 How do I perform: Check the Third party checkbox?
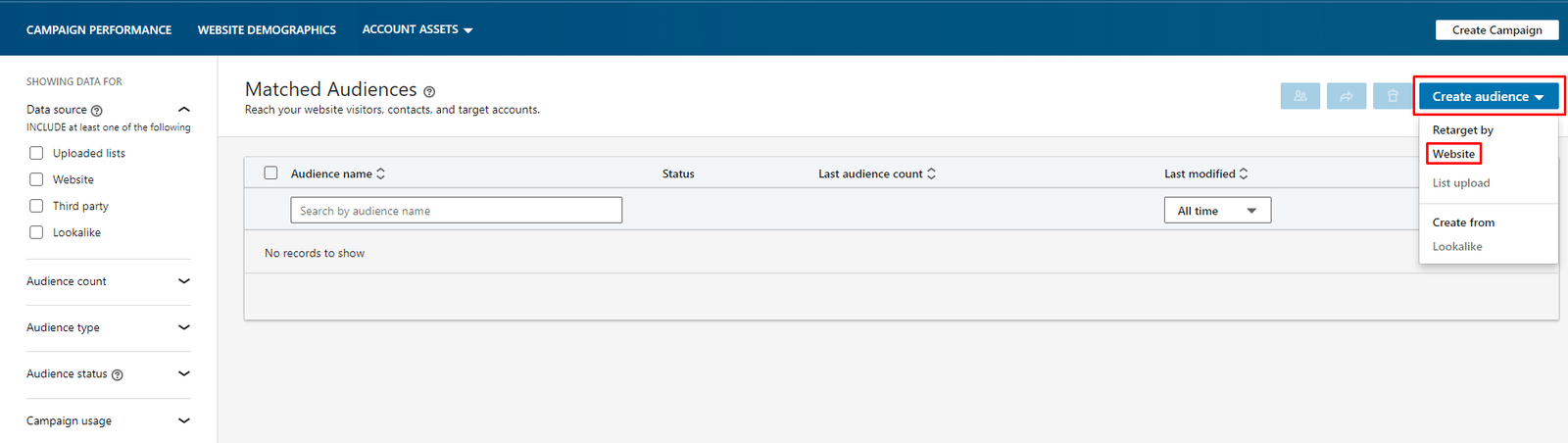point(36,206)
